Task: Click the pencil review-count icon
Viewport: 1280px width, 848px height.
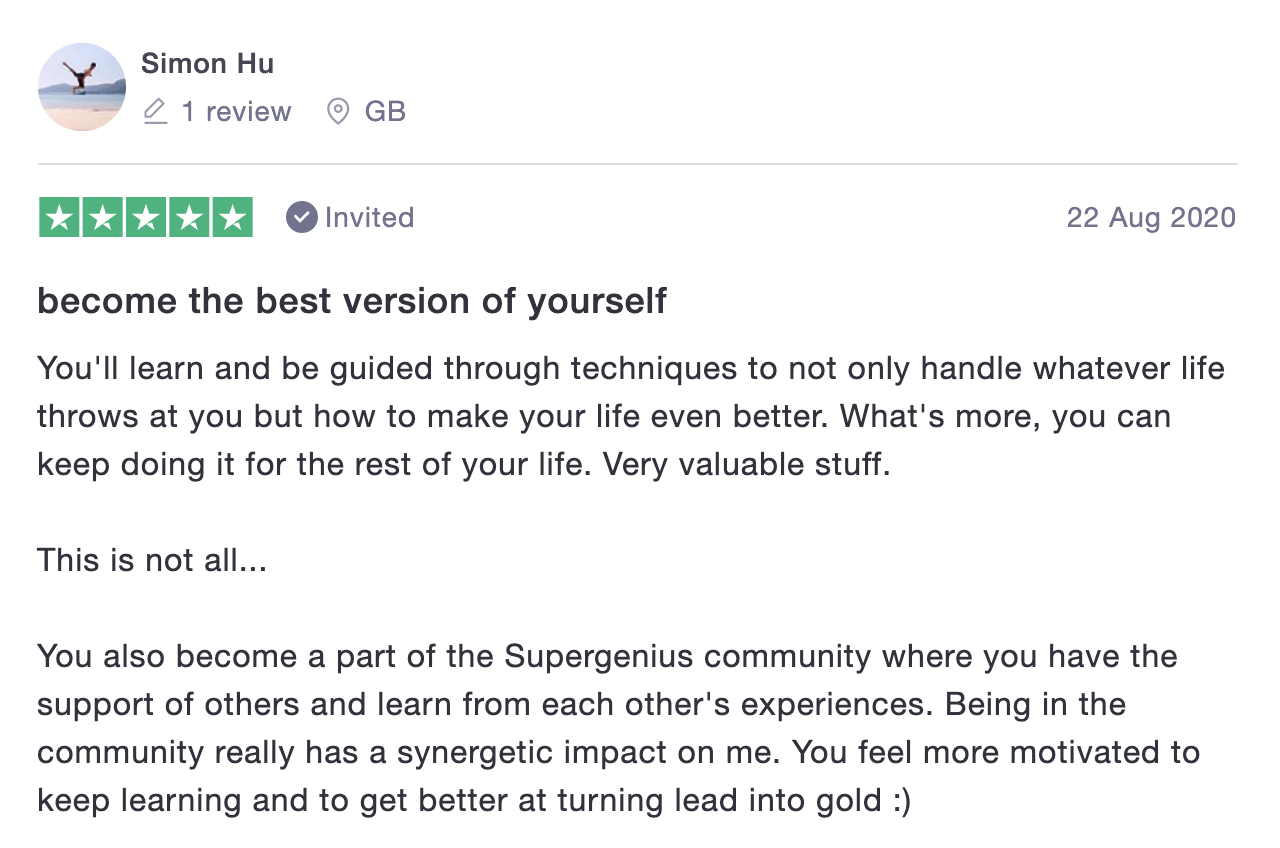Action: click(155, 111)
